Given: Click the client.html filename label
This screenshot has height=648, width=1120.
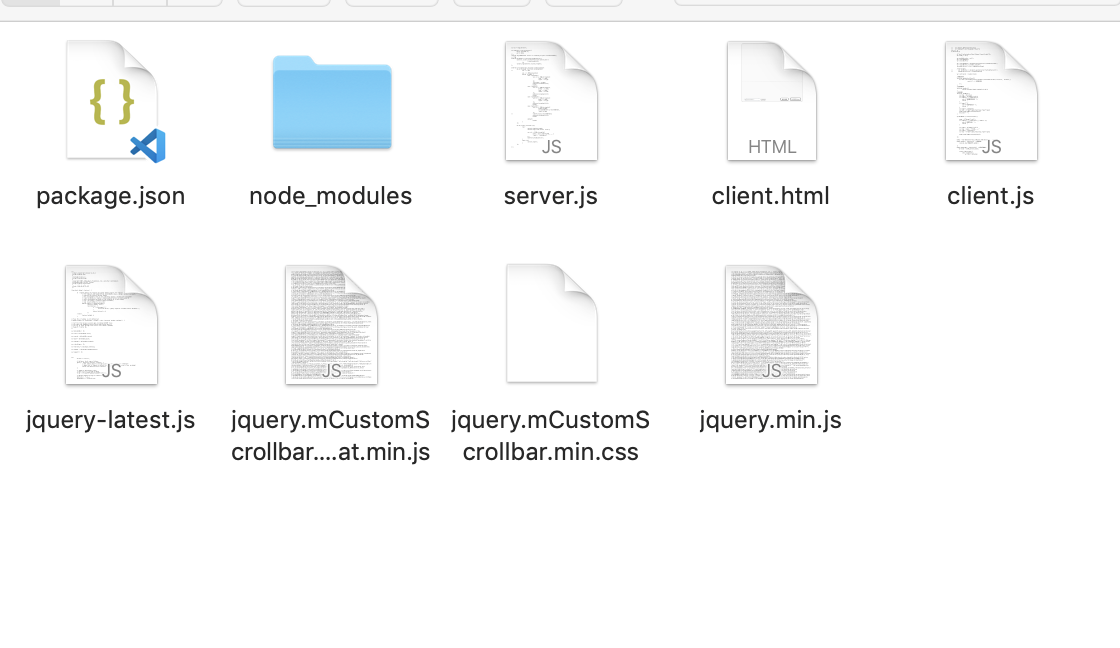Looking at the screenshot, I should coord(770,196).
